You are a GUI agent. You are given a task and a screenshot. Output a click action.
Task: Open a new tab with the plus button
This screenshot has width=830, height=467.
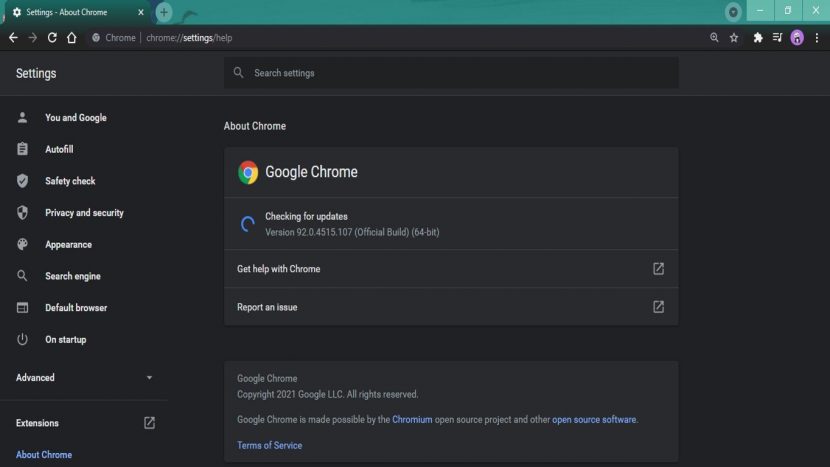(x=164, y=12)
